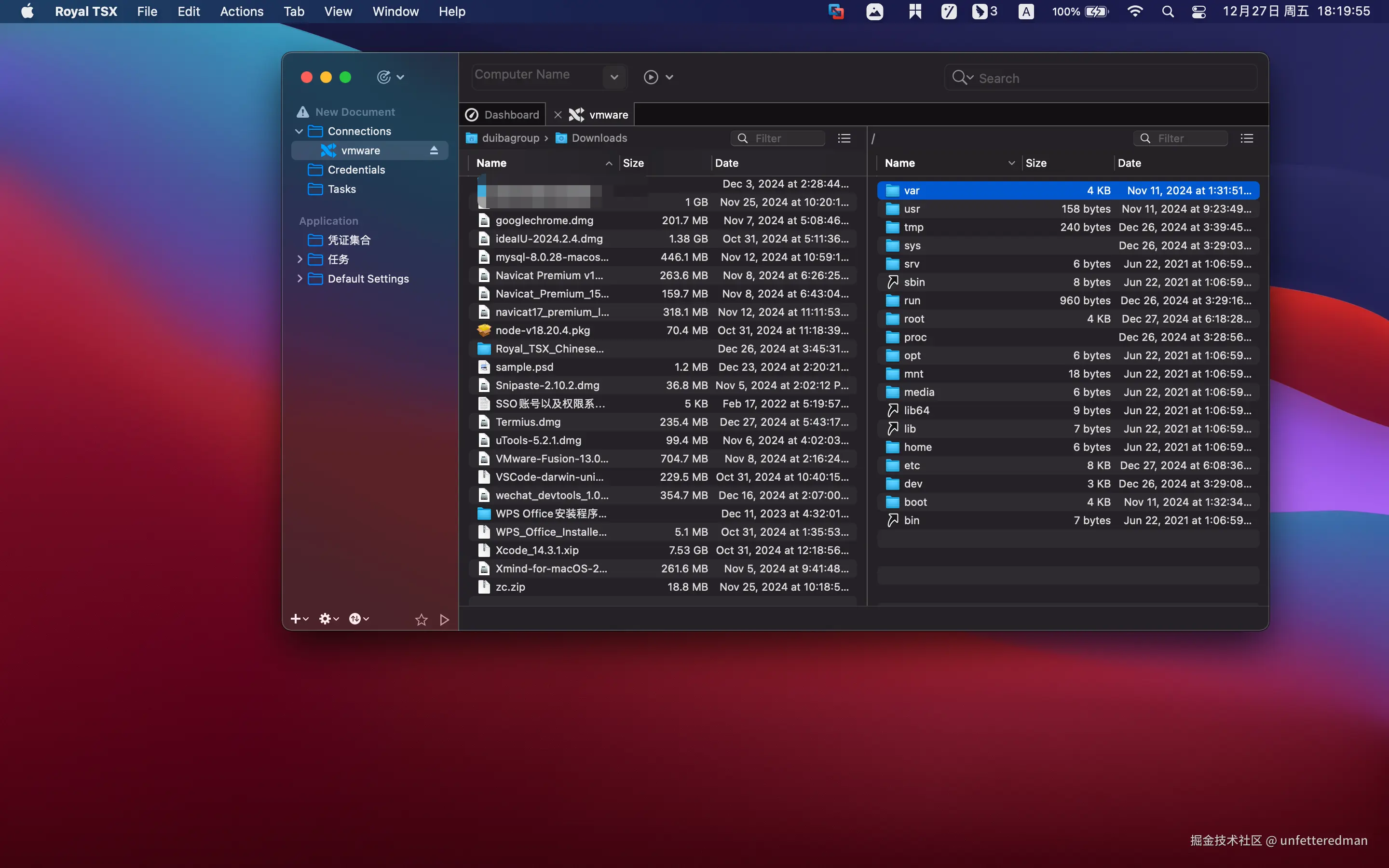The image size is (1389, 868).
Task: Click duibagroup in the path breadcrumb
Action: click(510, 138)
